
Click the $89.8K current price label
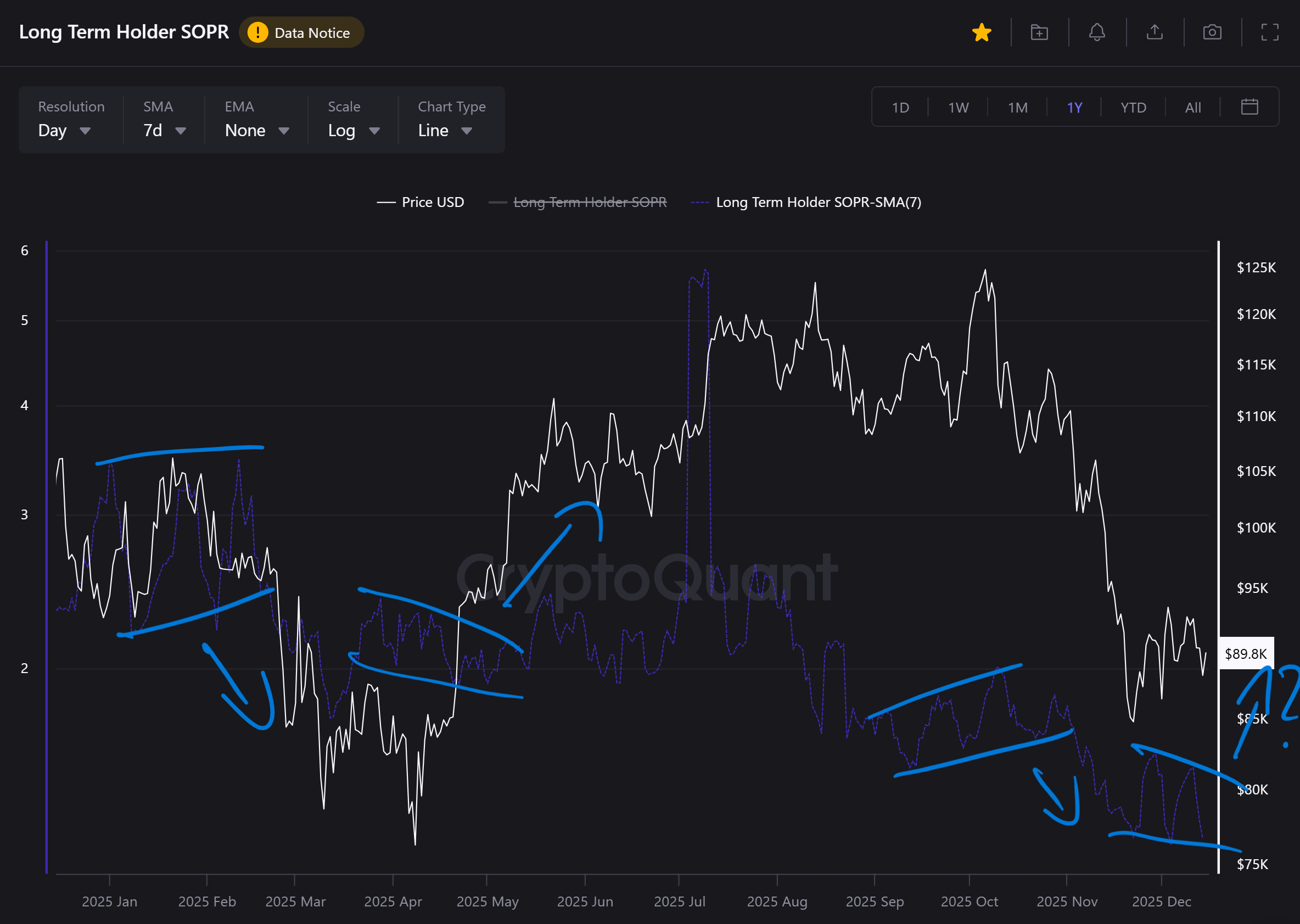coord(1246,654)
